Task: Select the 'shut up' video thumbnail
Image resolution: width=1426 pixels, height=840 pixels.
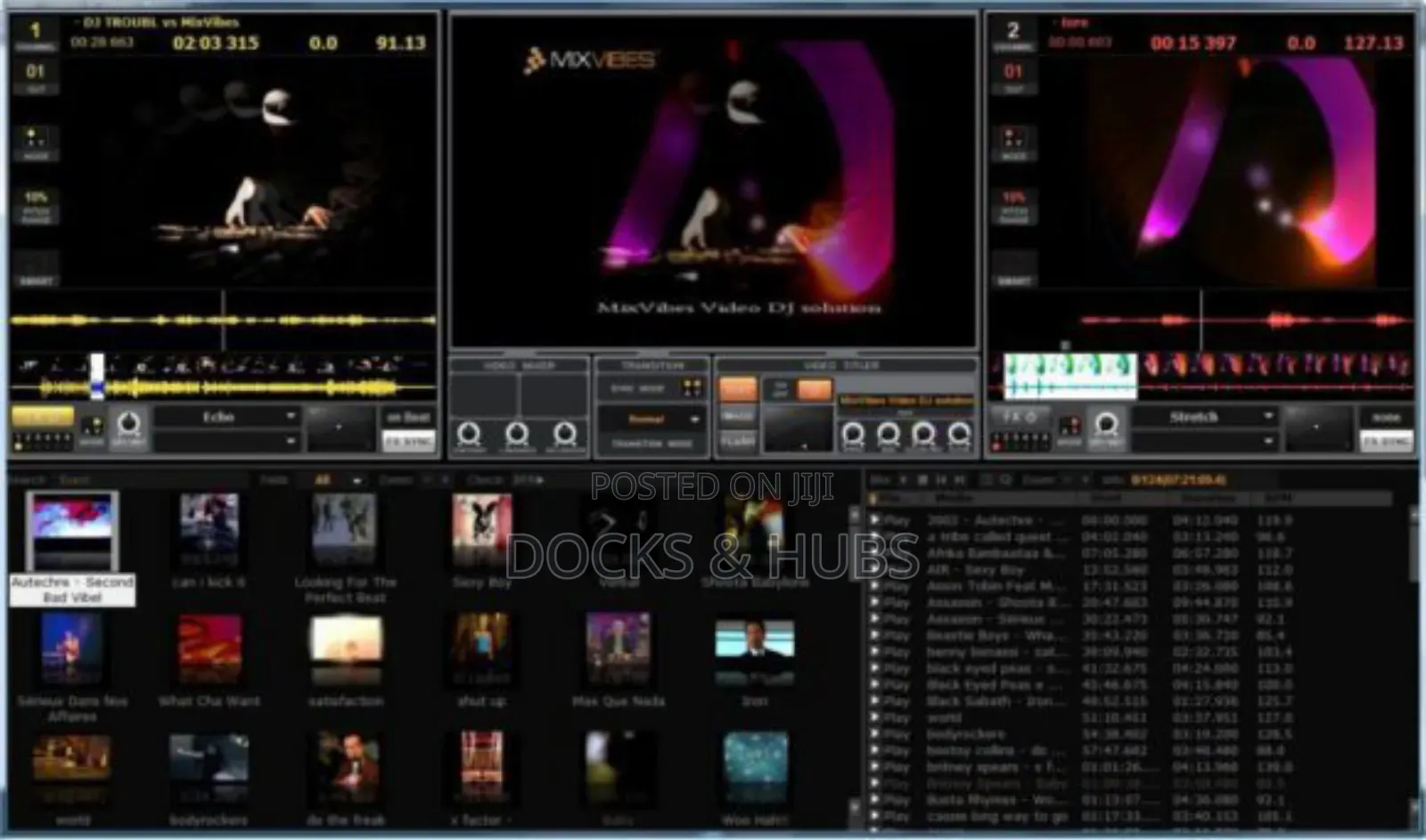Action: (x=481, y=651)
